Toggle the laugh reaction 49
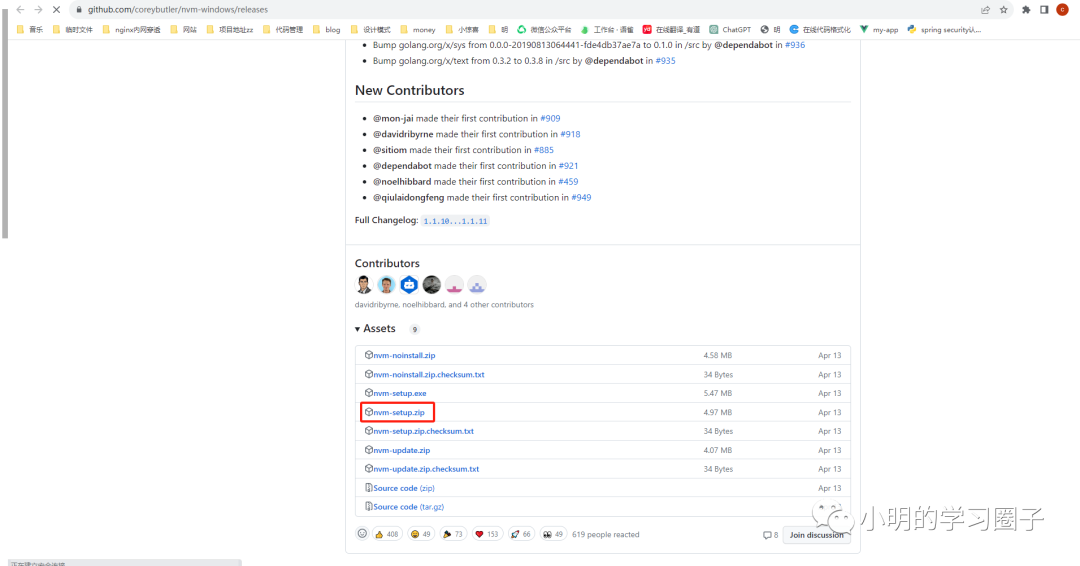1080x566 pixels. (420, 534)
